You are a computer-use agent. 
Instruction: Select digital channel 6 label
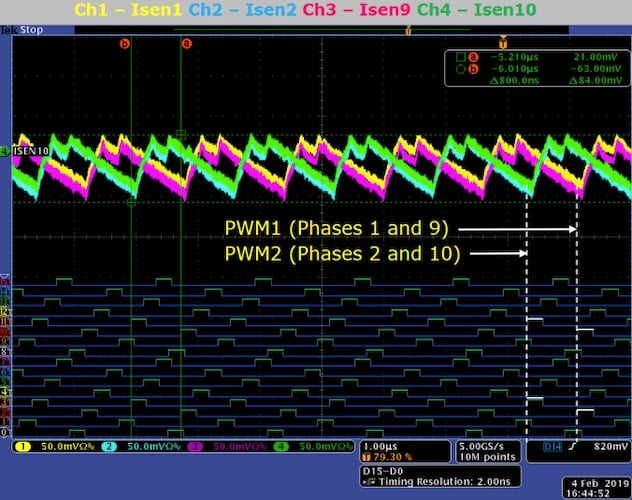pyautogui.click(x=5, y=371)
